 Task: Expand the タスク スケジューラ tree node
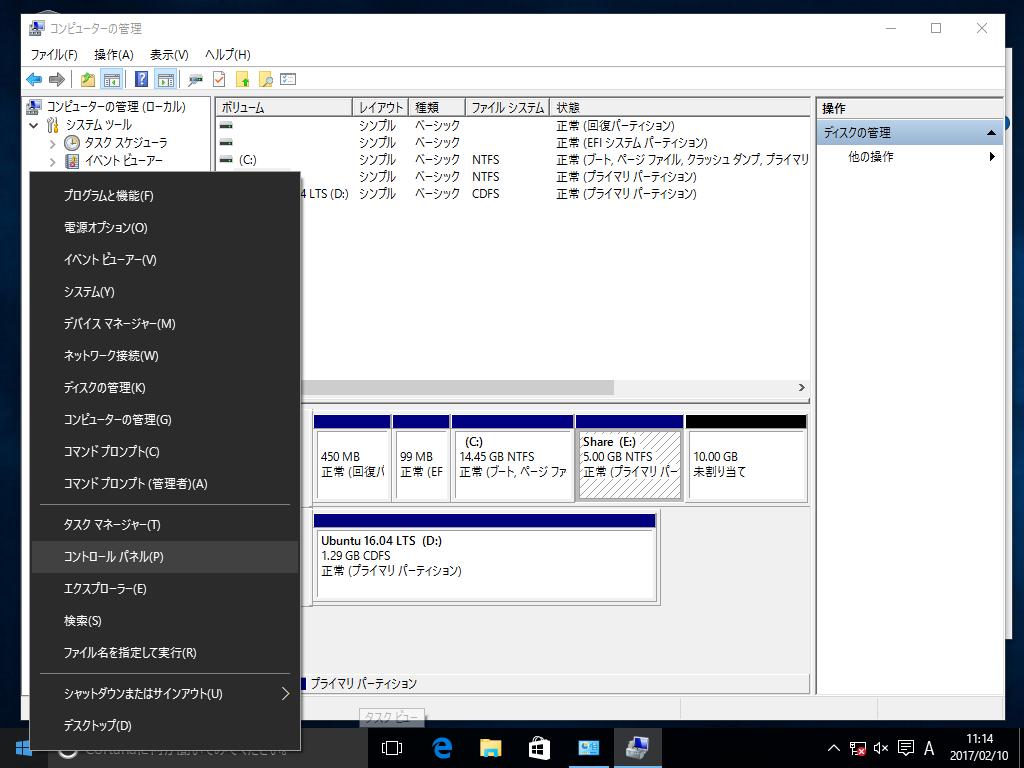[x=52, y=143]
